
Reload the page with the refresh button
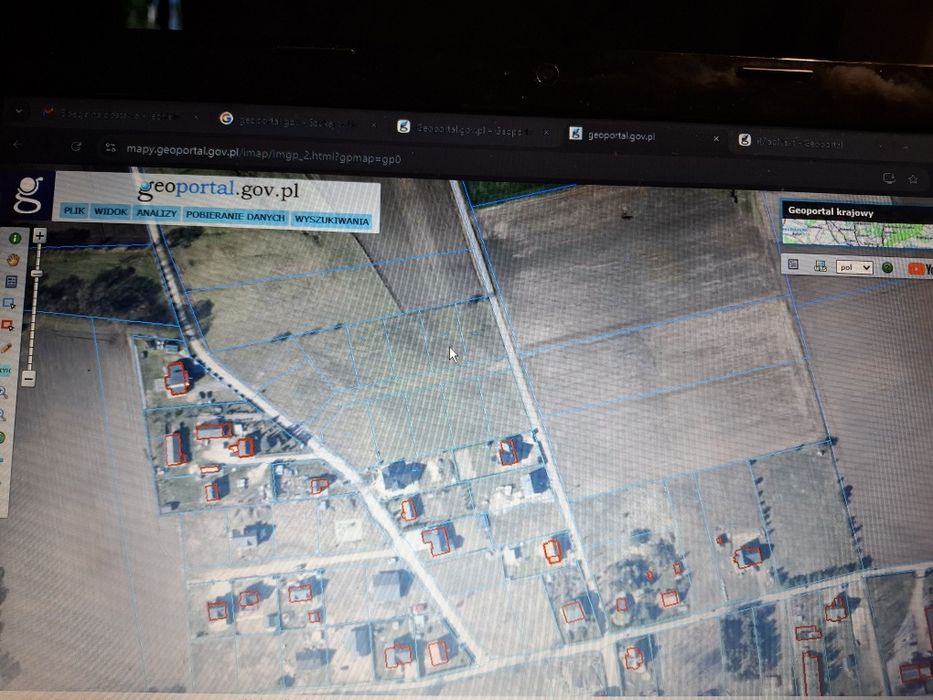tap(76, 146)
